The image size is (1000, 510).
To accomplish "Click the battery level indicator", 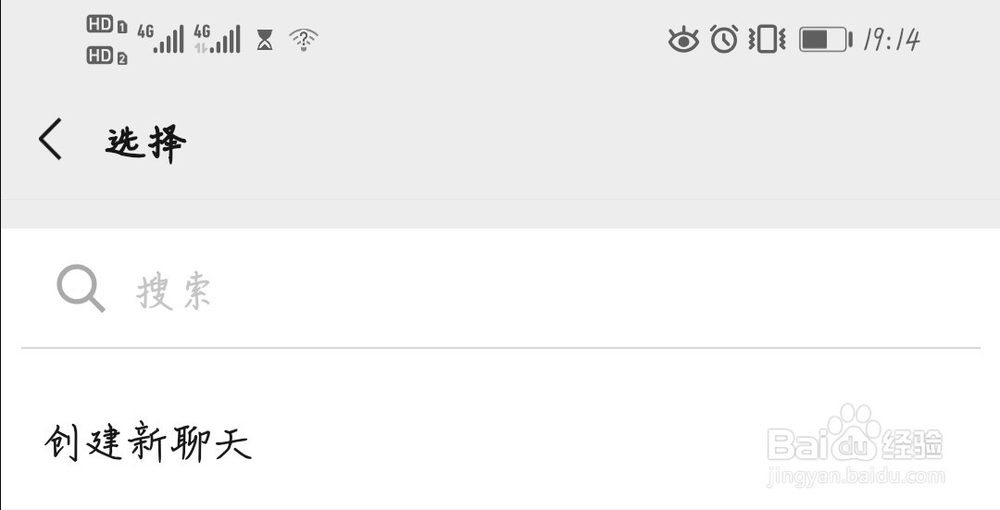I will click(825, 40).
